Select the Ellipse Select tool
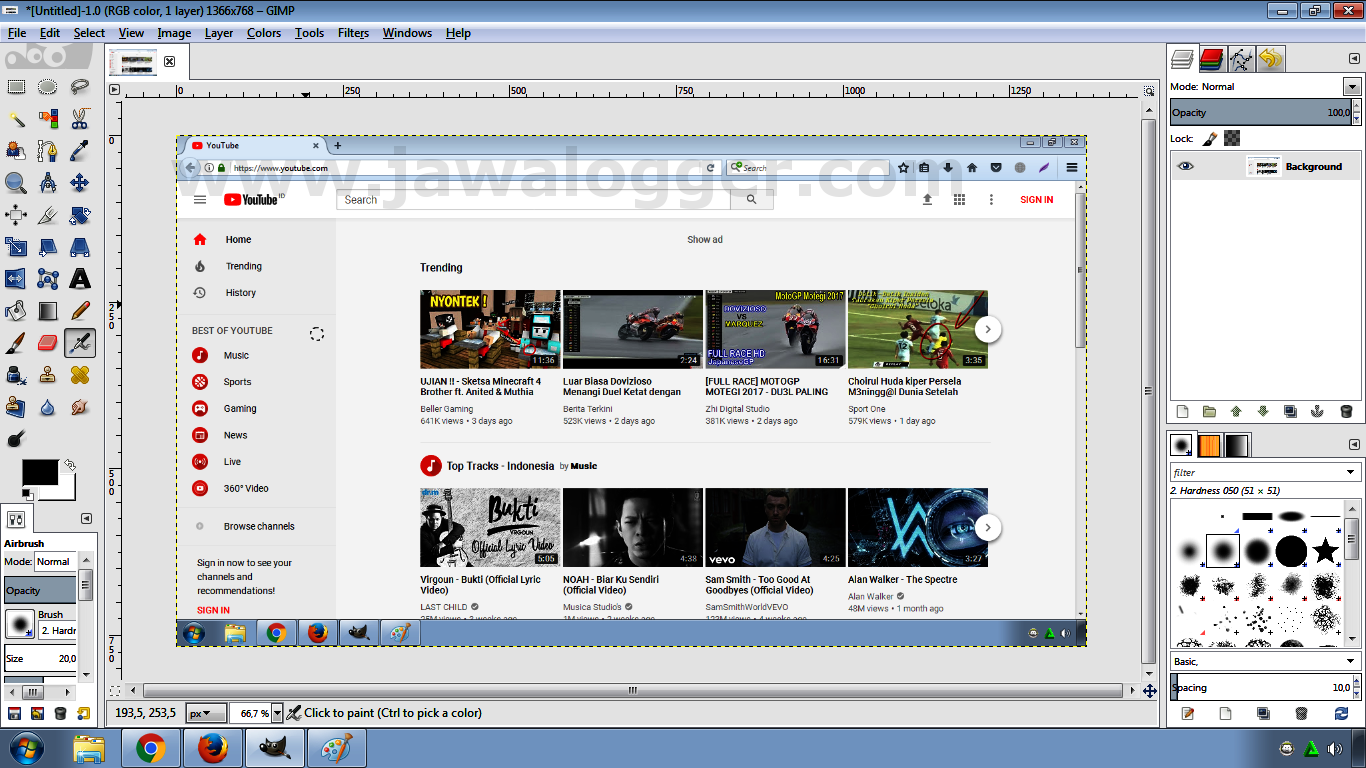Viewport: 1366px width, 768px height. pos(48,87)
